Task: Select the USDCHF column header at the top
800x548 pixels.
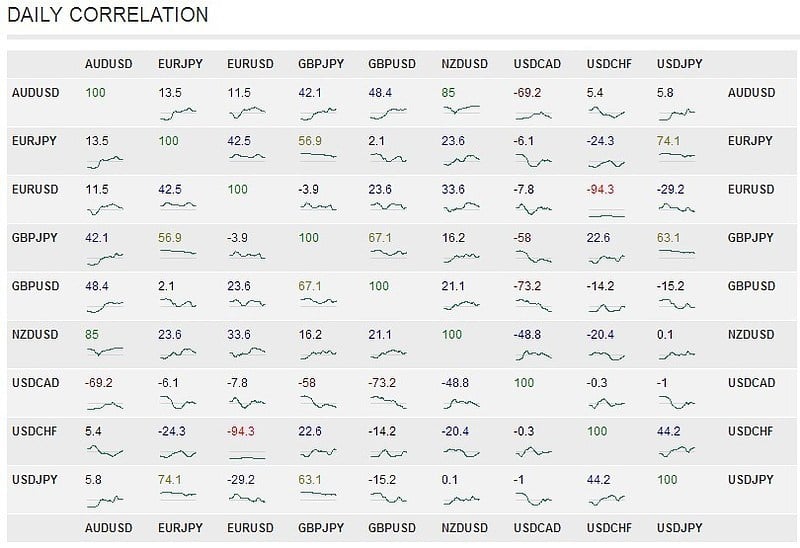Action: pyautogui.click(x=608, y=64)
